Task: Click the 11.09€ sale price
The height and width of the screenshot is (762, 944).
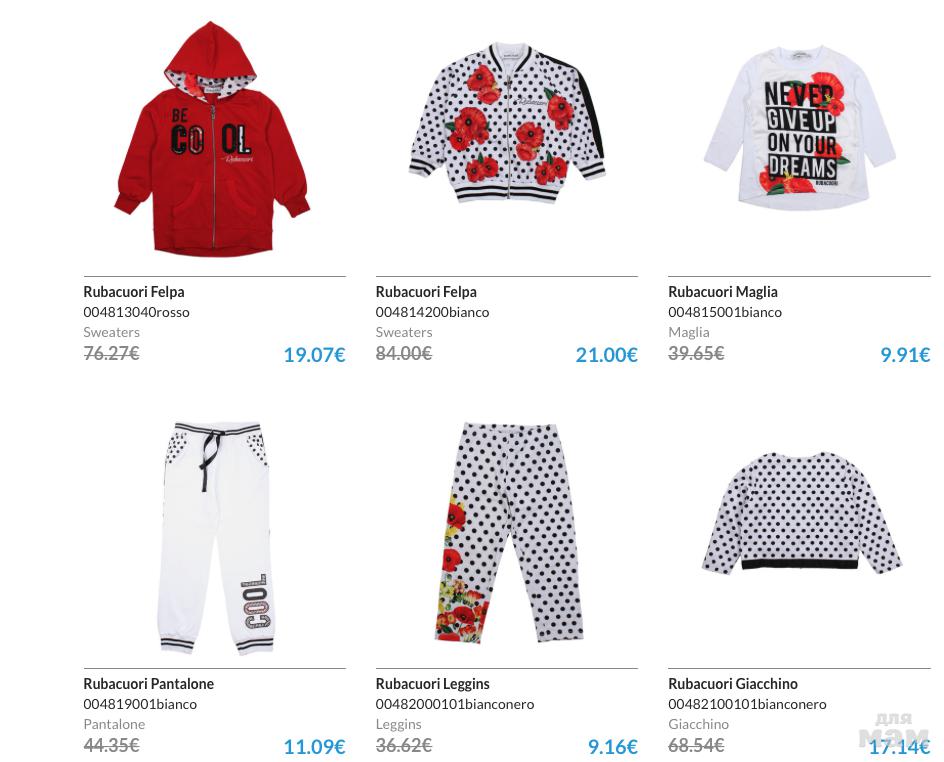Action: click(x=314, y=747)
